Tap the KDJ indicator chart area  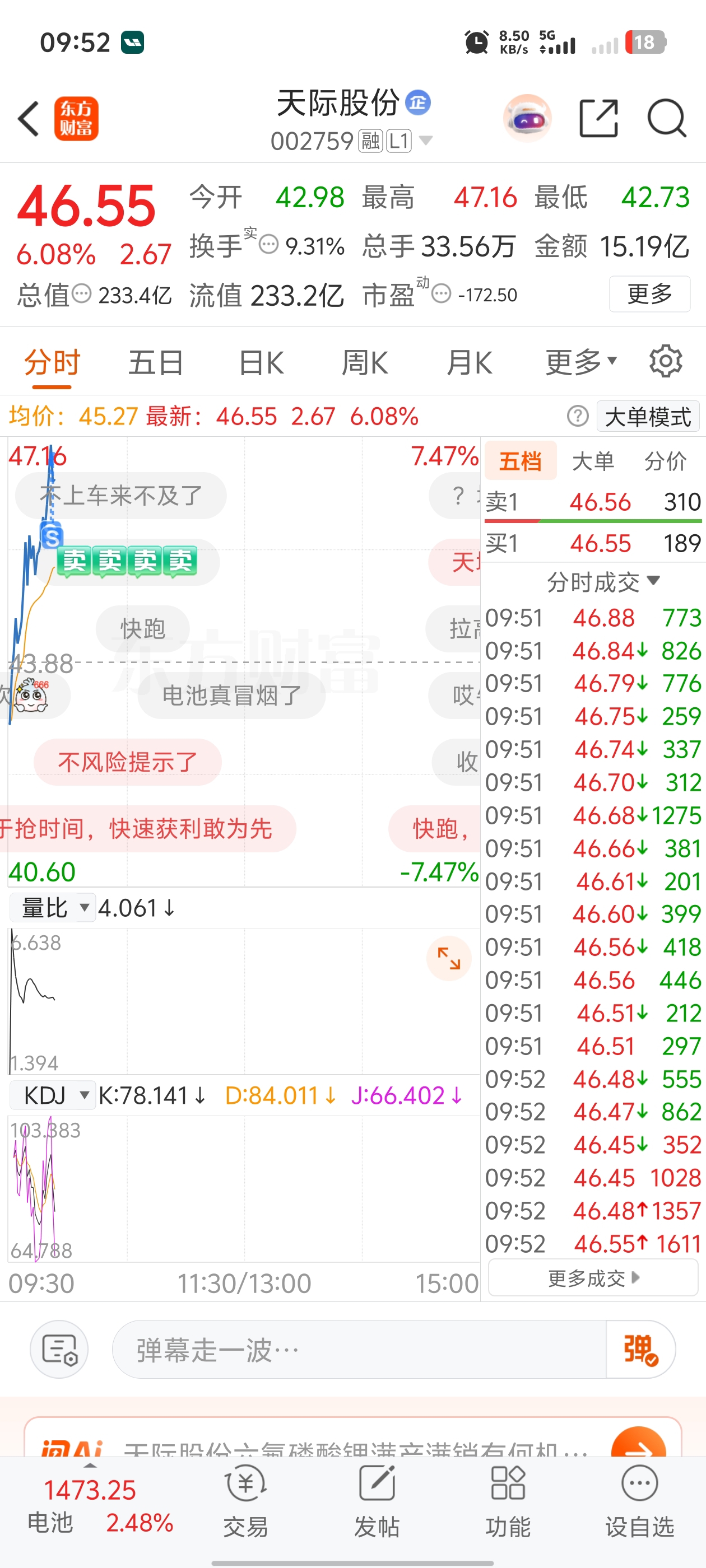(x=244, y=1188)
